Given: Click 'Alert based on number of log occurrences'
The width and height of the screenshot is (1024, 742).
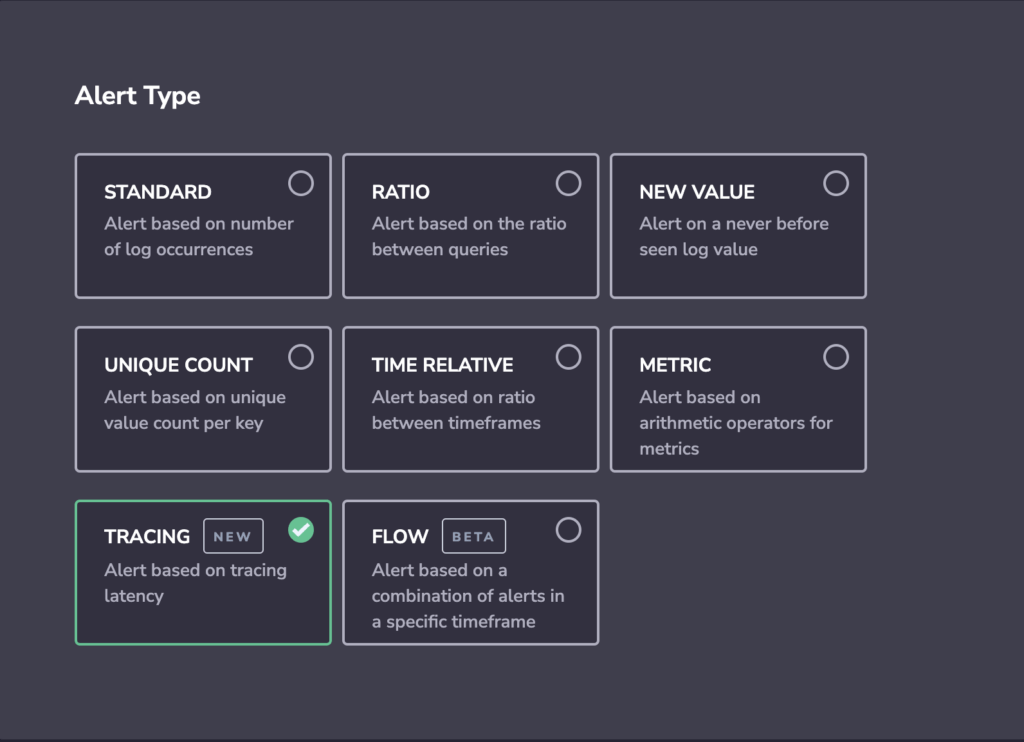Looking at the screenshot, I should point(199,236).
